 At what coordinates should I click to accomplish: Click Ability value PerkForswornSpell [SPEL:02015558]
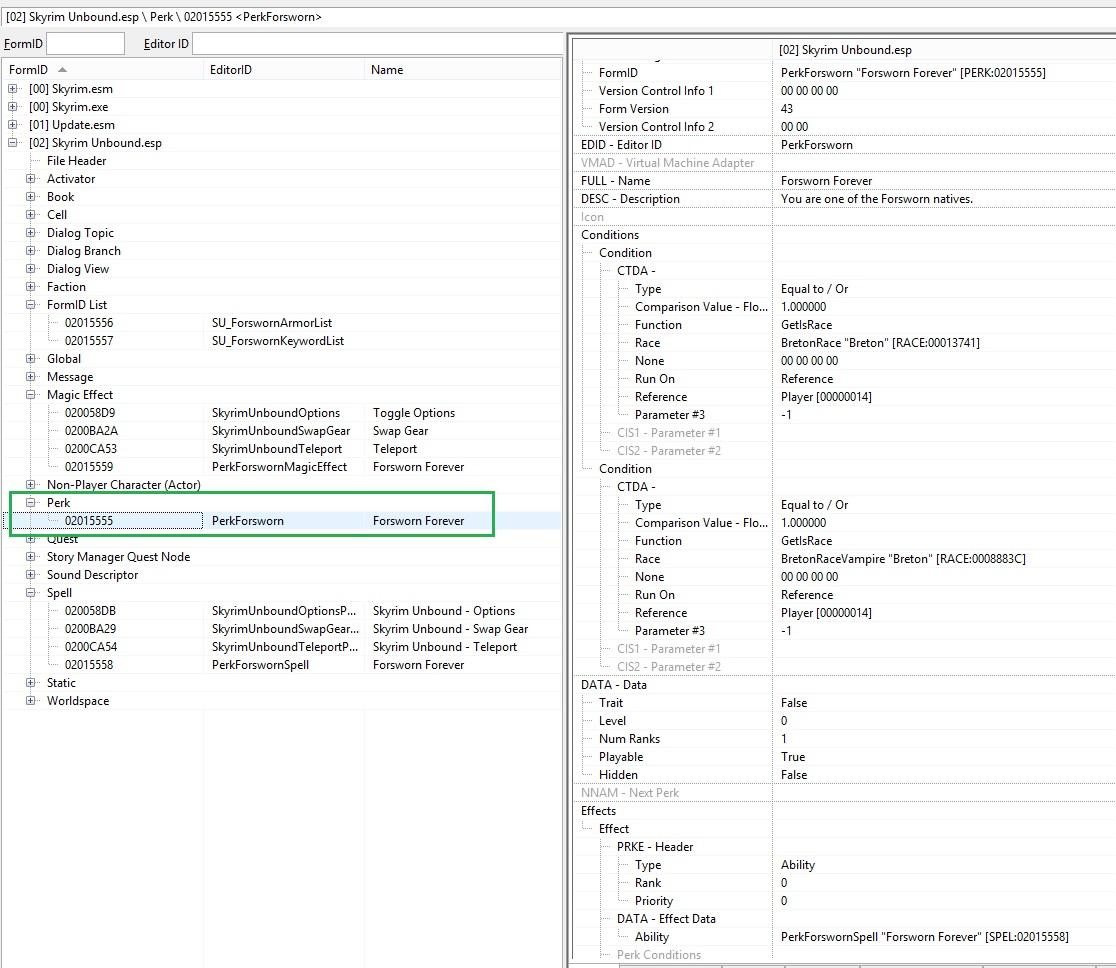(924, 937)
